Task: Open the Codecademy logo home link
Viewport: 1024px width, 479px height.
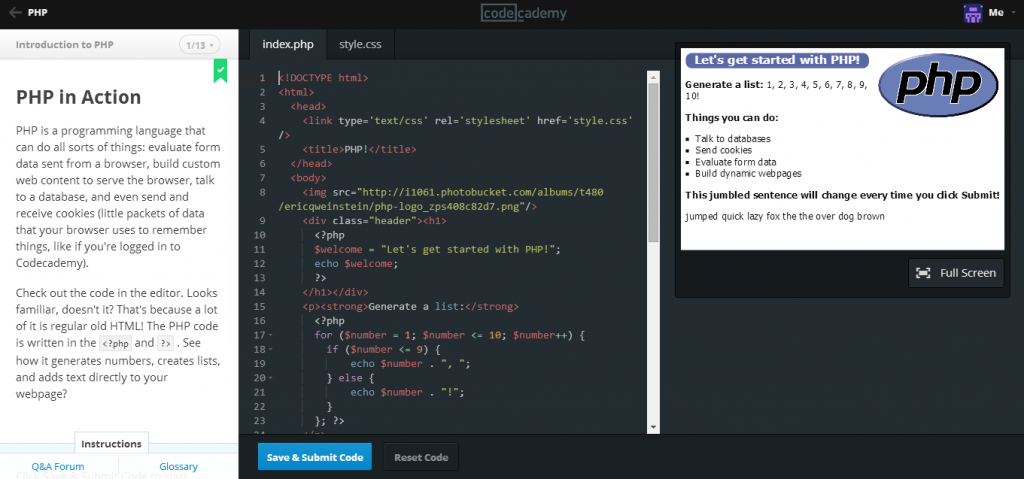Action: 524,12
